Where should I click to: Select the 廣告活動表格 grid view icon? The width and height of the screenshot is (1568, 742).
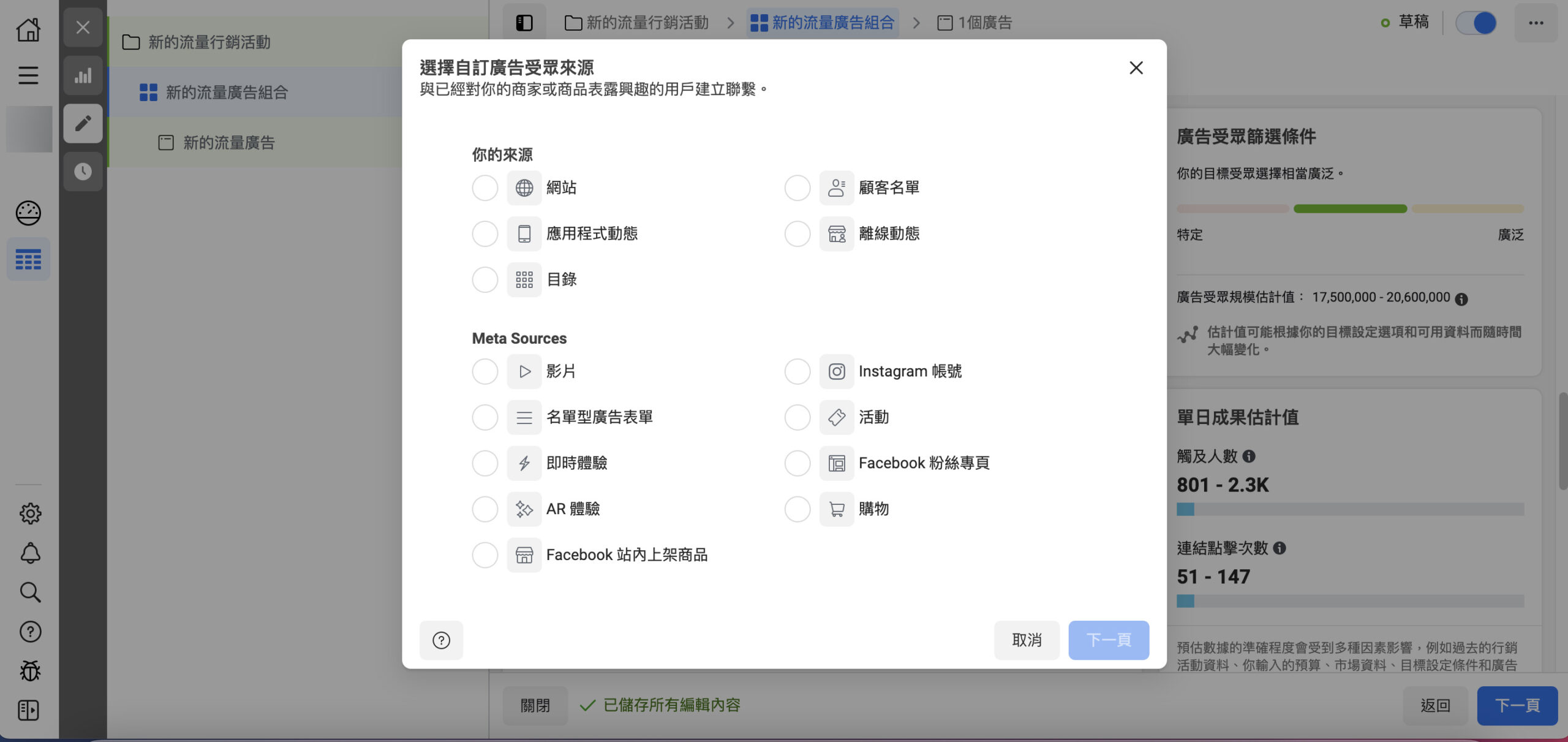click(x=28, y=259)
